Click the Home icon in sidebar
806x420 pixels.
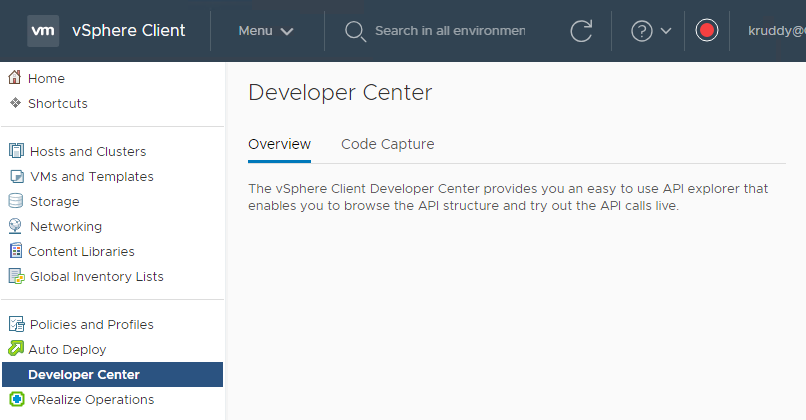coord(15,78)
